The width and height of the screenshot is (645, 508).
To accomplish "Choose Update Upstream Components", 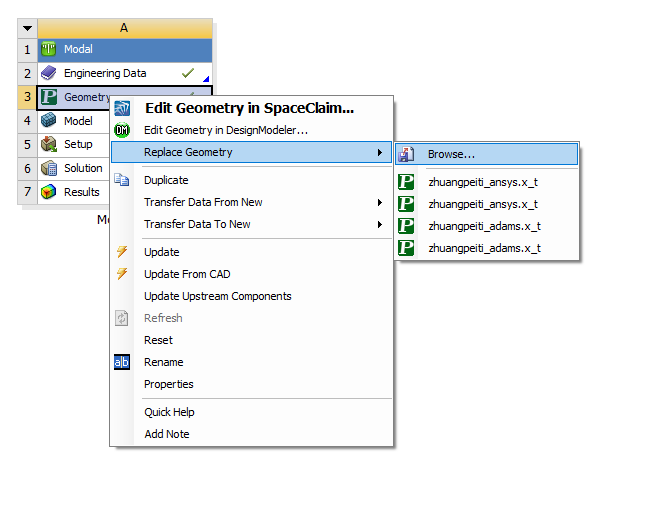I will (x=251, y=296).
